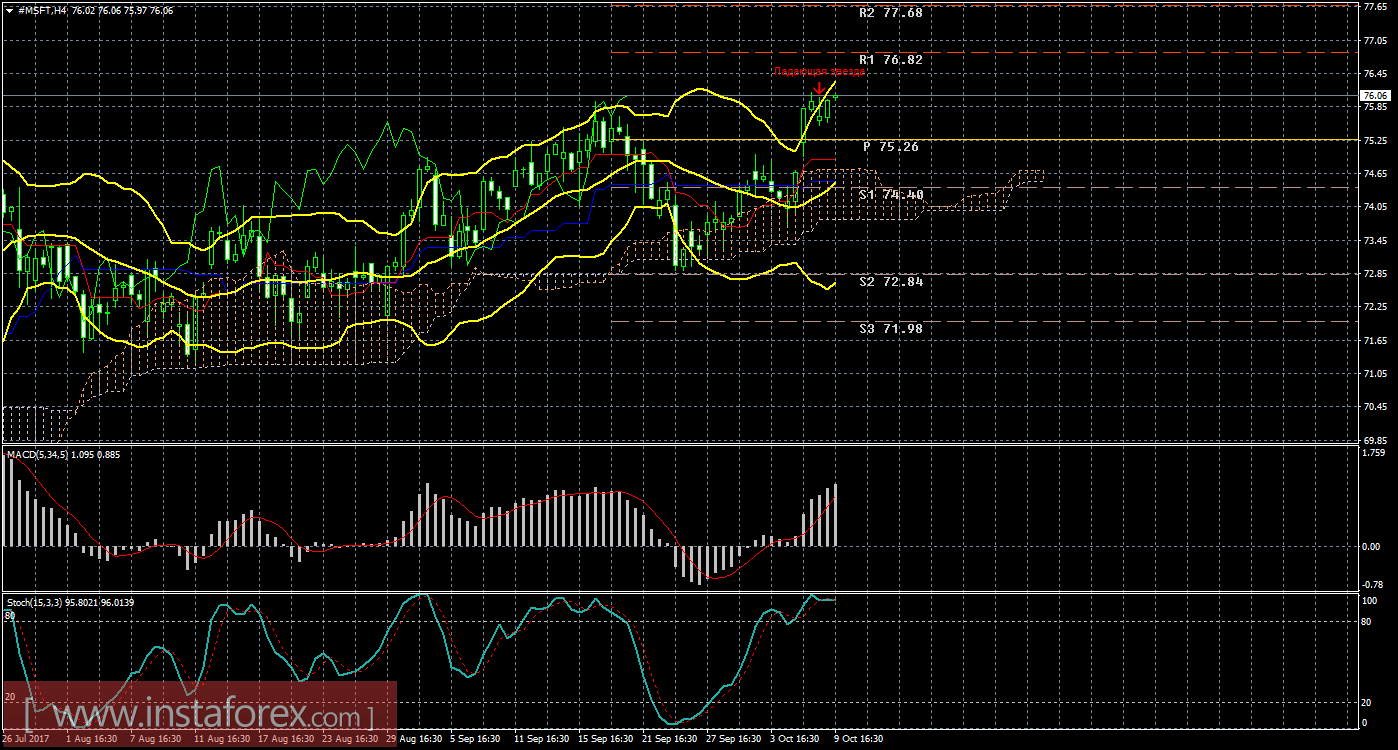Select the R2 77.68 pivot label
Screen dimensions: 1398x750
point(890,14)
